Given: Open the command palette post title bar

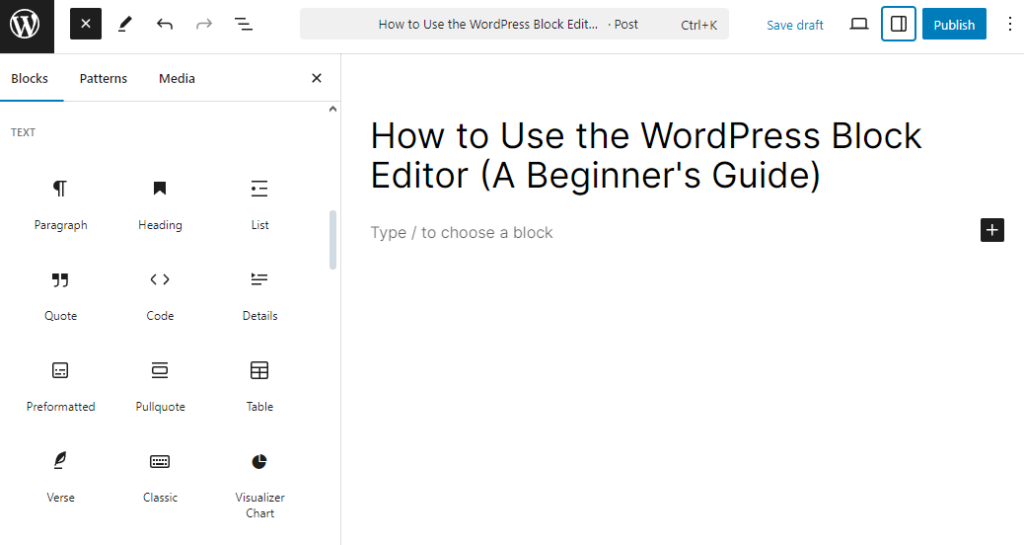Looking at the screenshot, I should coord(514,24).
